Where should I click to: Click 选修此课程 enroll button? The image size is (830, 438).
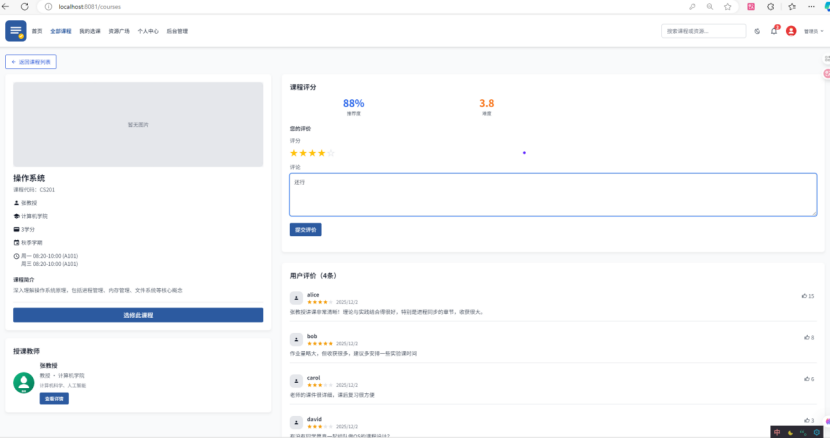click(138, 315)
